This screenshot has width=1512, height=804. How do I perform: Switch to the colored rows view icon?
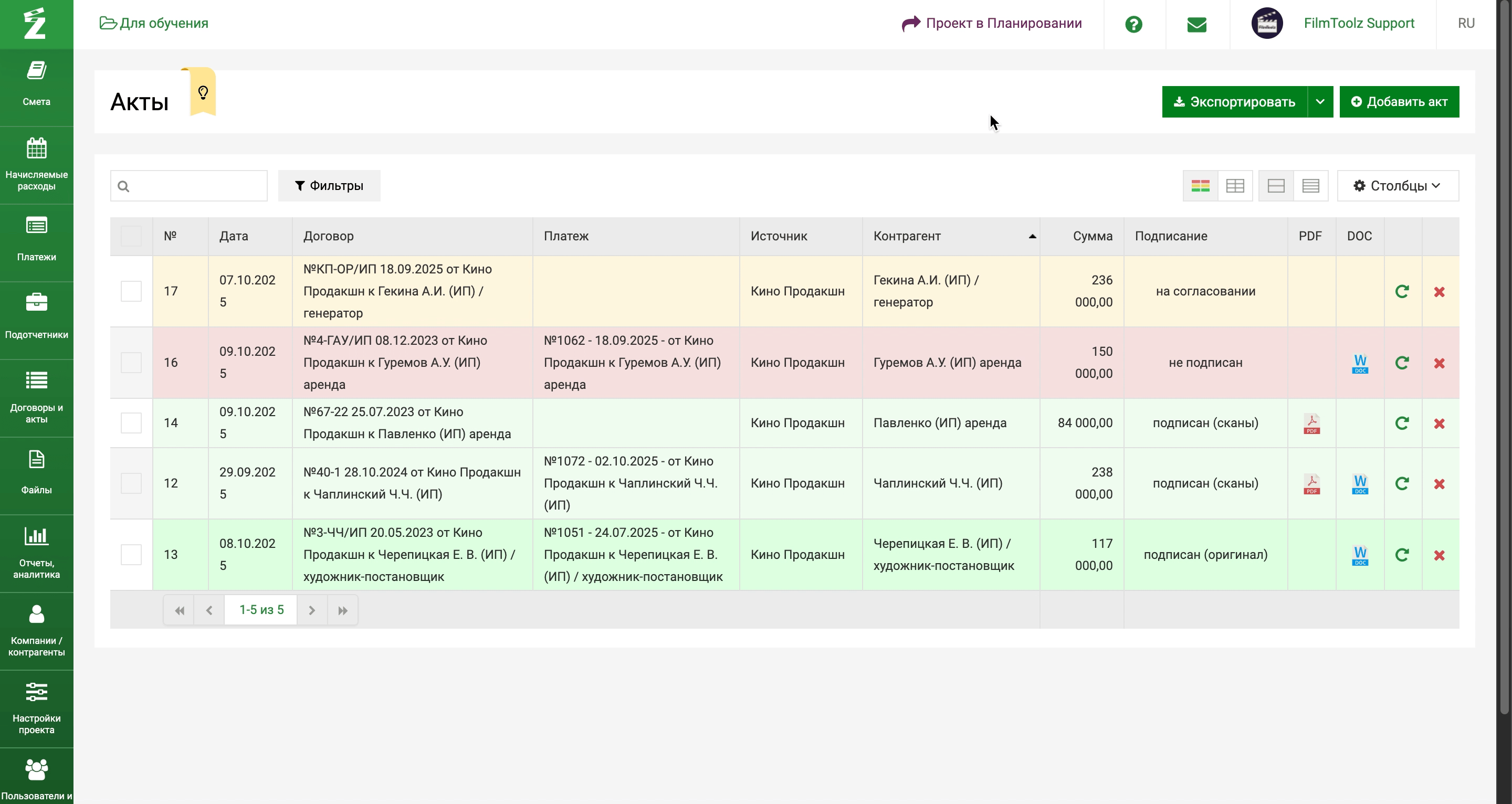tap(1200, 186)
